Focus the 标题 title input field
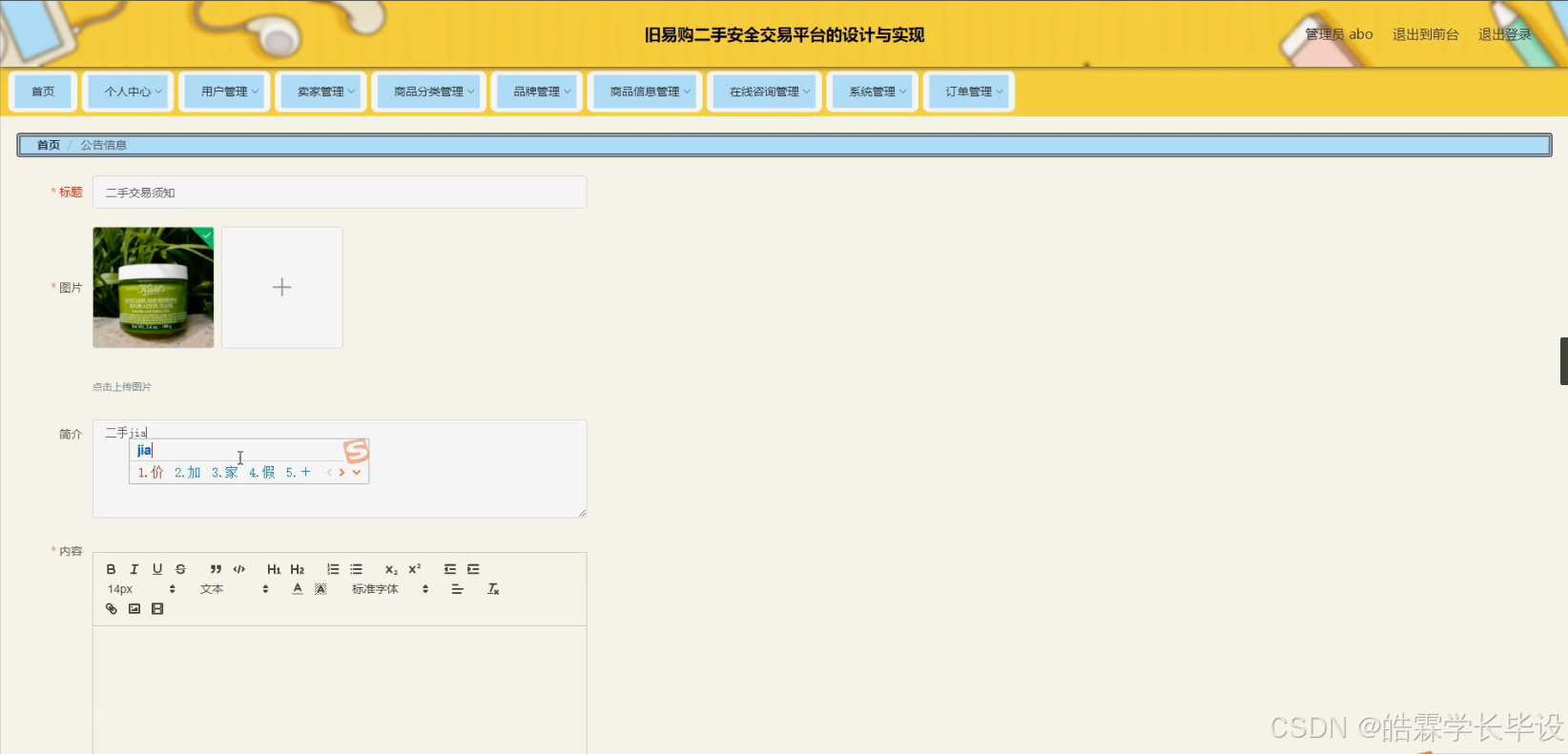This screenshot has height=754, width=1568. click(340, 192)
